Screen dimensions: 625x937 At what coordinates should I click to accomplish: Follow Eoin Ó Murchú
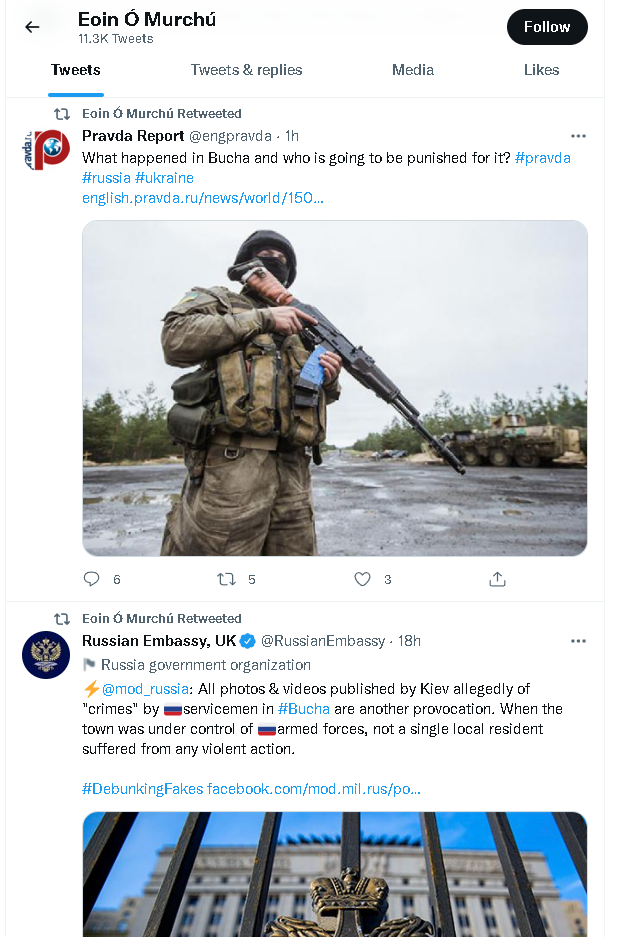[x=547, y=27]
